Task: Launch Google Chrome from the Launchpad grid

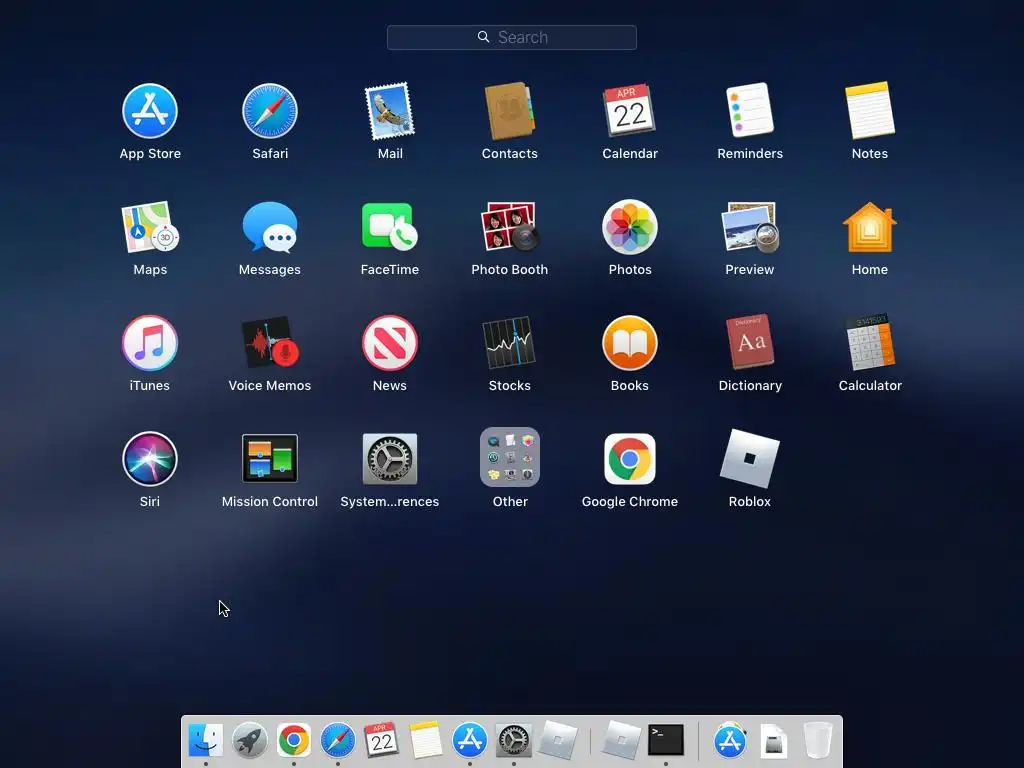Action: [630, 459]
